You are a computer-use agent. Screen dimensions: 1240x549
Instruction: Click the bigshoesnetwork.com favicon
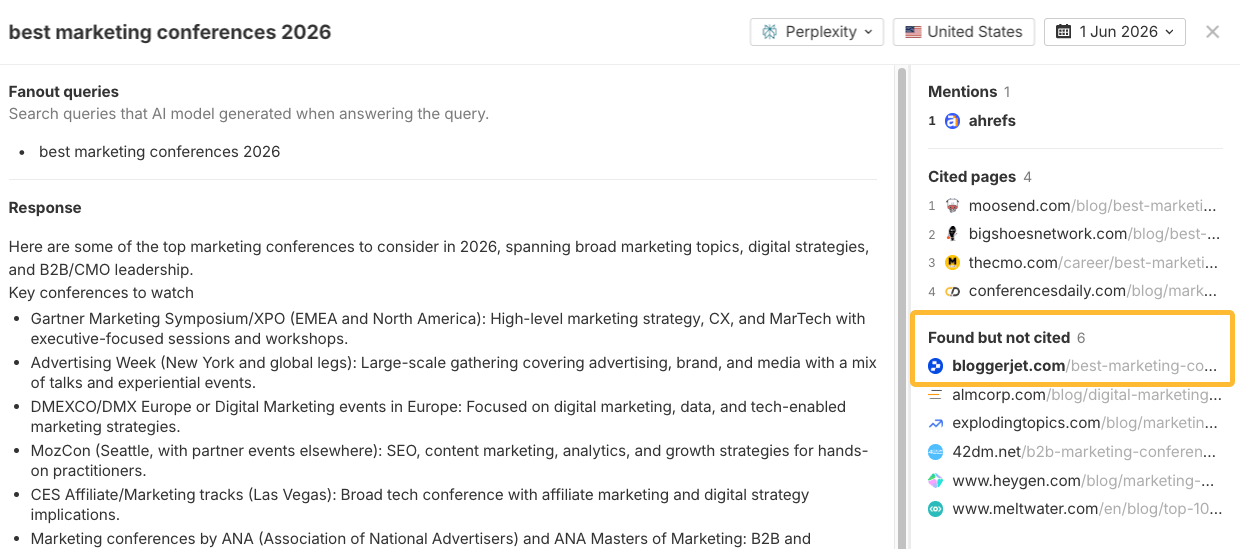pyautogui.click(x=952, y=234)
